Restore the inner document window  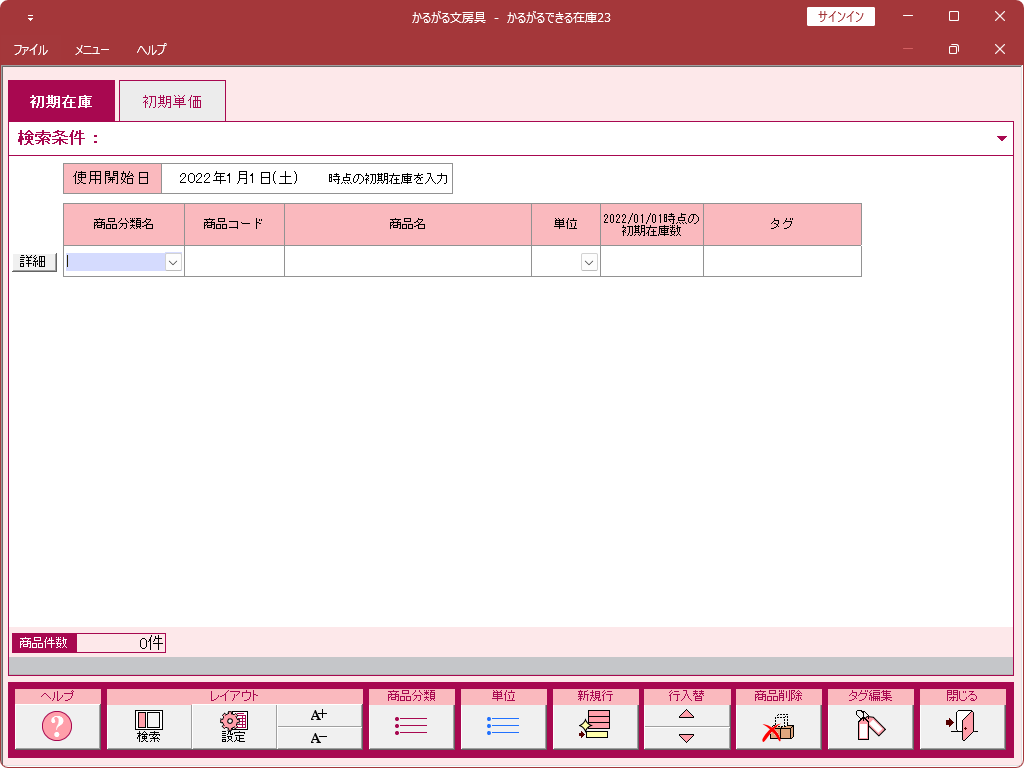953,49
